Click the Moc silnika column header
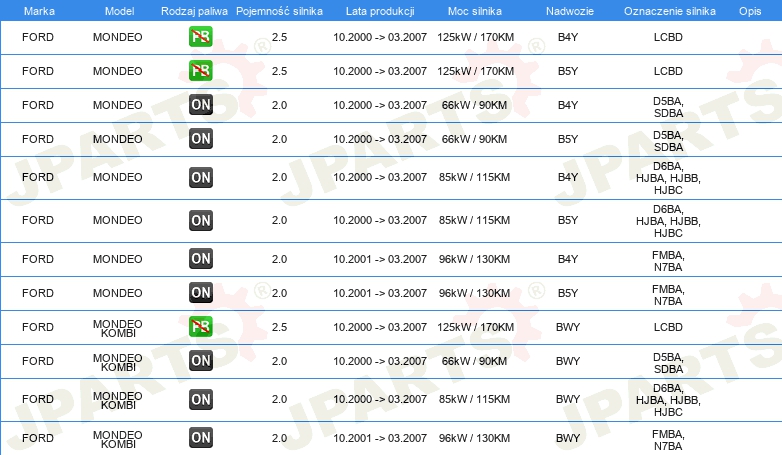782x455 pixels. tap(475, 11)
